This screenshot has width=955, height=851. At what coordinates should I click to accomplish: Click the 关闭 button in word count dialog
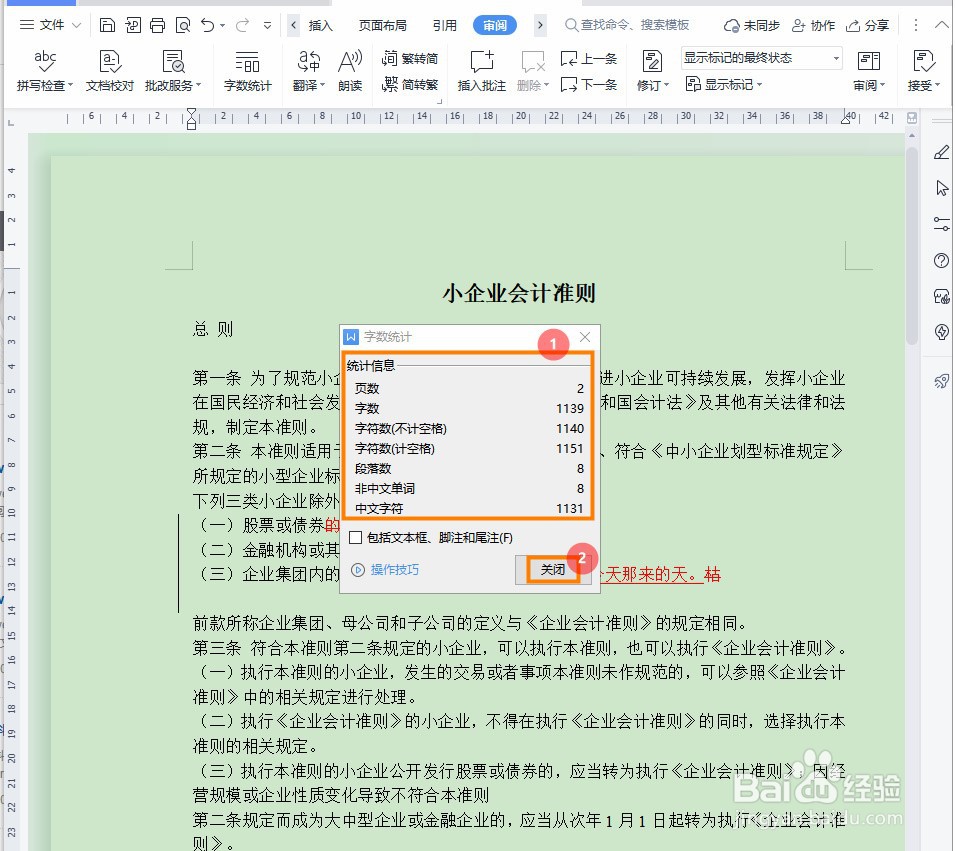(x=552, y=568)
